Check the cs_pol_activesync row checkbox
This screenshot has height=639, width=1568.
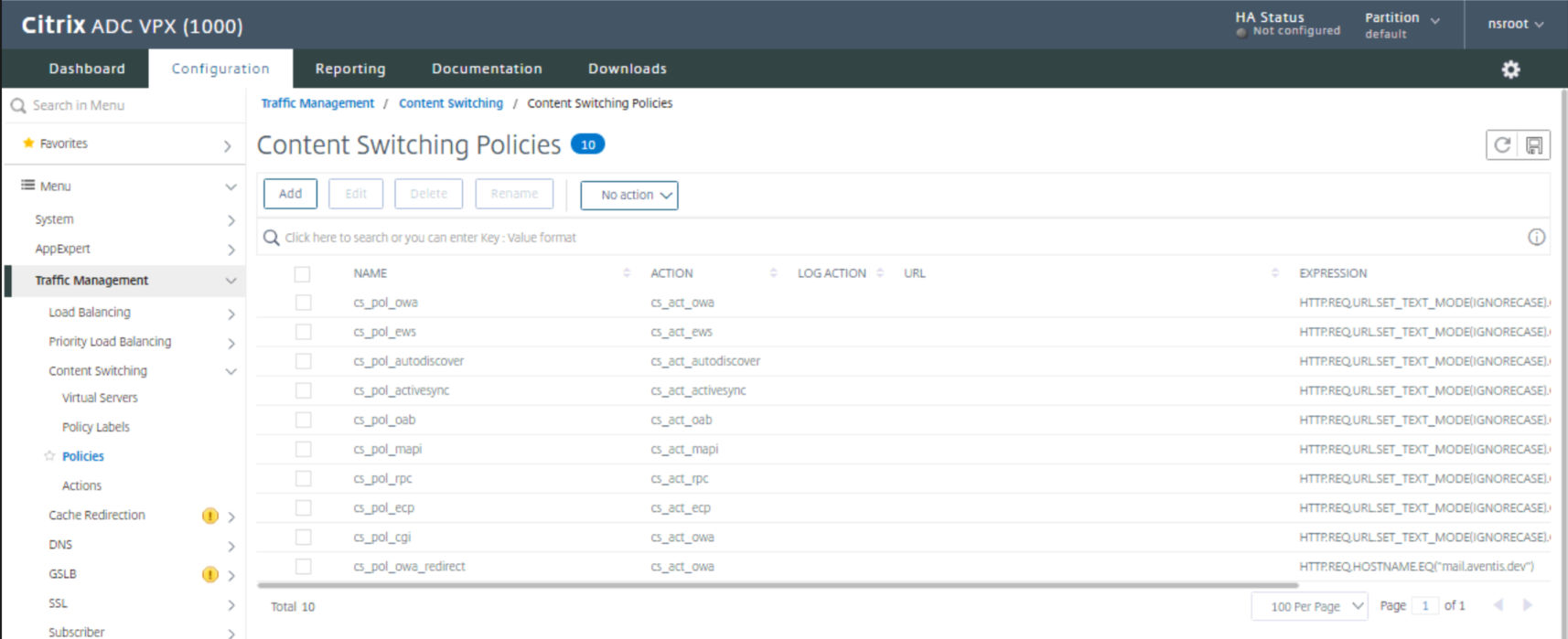[303, 390]
